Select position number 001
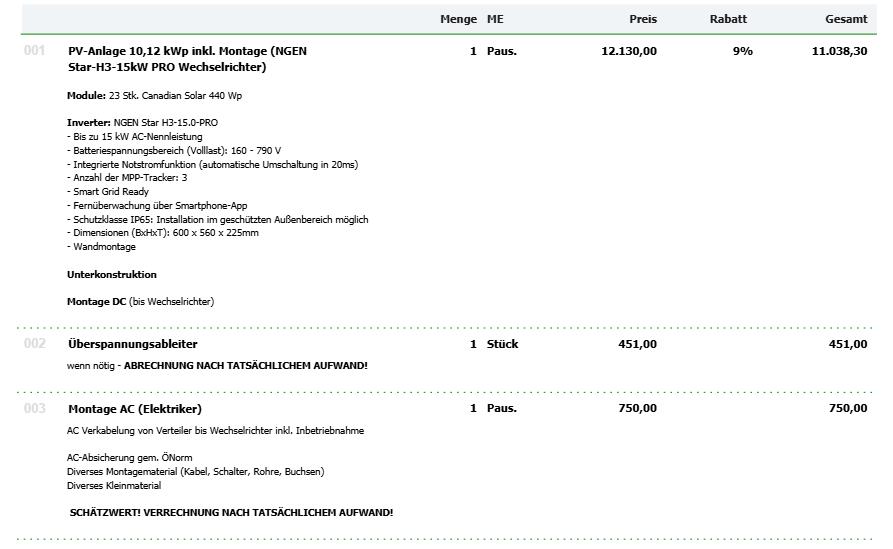 click(35, 51)
